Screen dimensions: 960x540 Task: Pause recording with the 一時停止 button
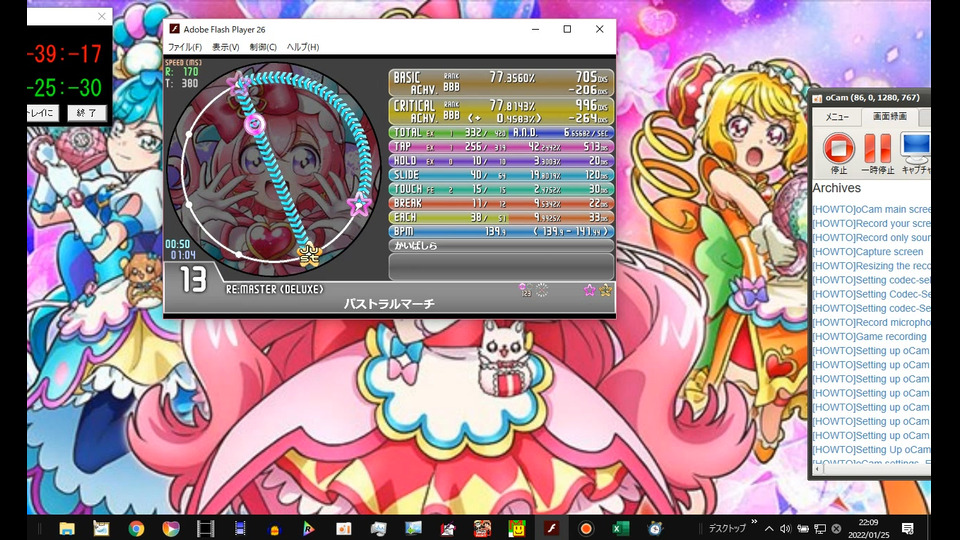pos(877,154)
